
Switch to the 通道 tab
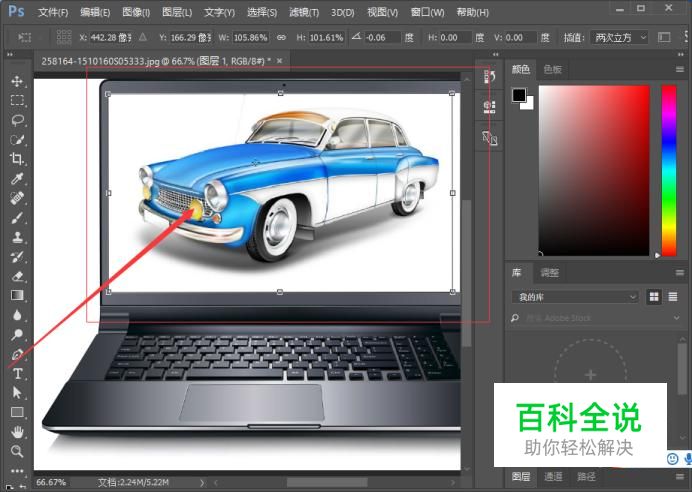[x=553, y=477]
